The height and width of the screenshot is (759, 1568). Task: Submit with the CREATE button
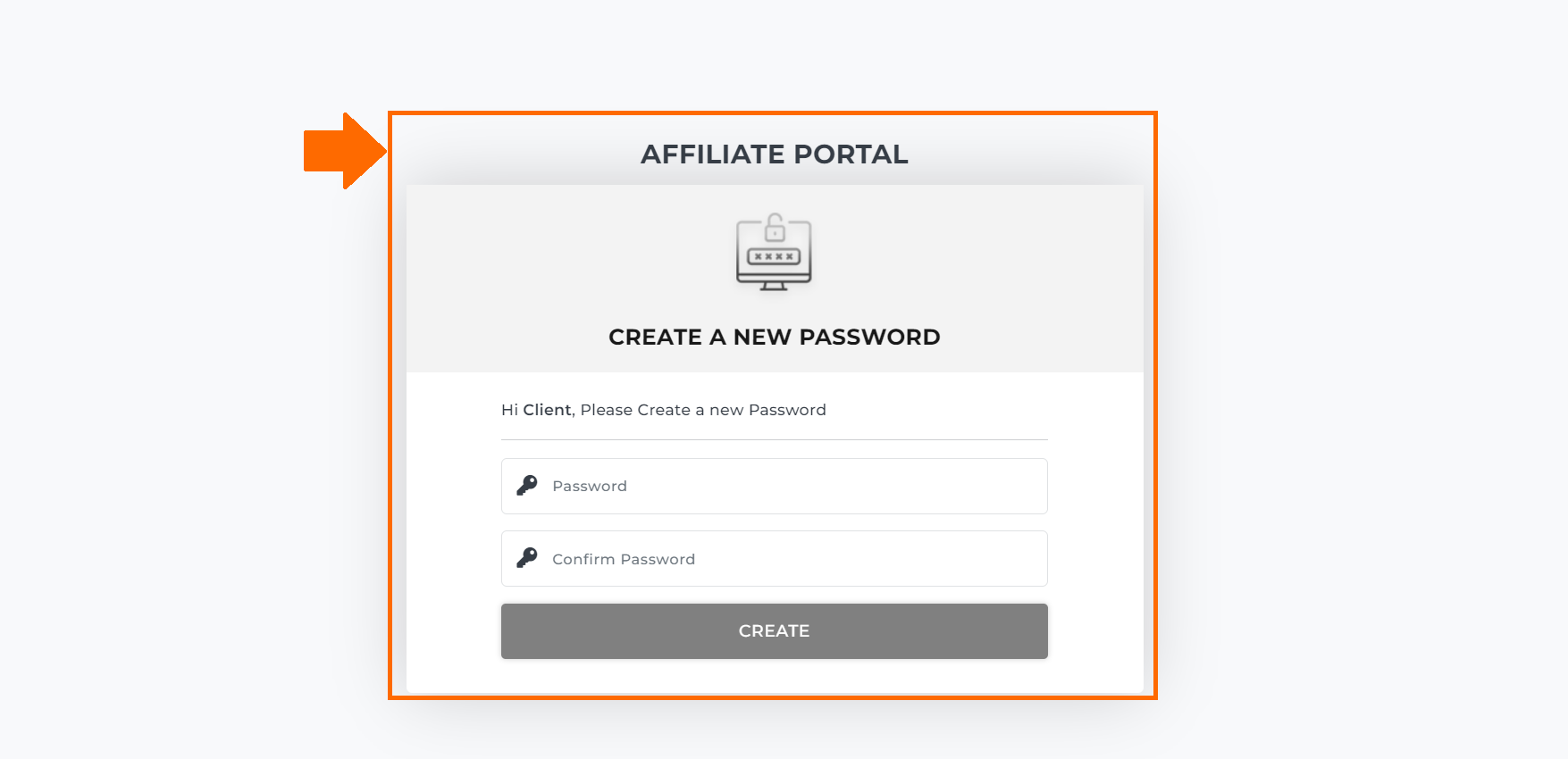pos(774,631)
